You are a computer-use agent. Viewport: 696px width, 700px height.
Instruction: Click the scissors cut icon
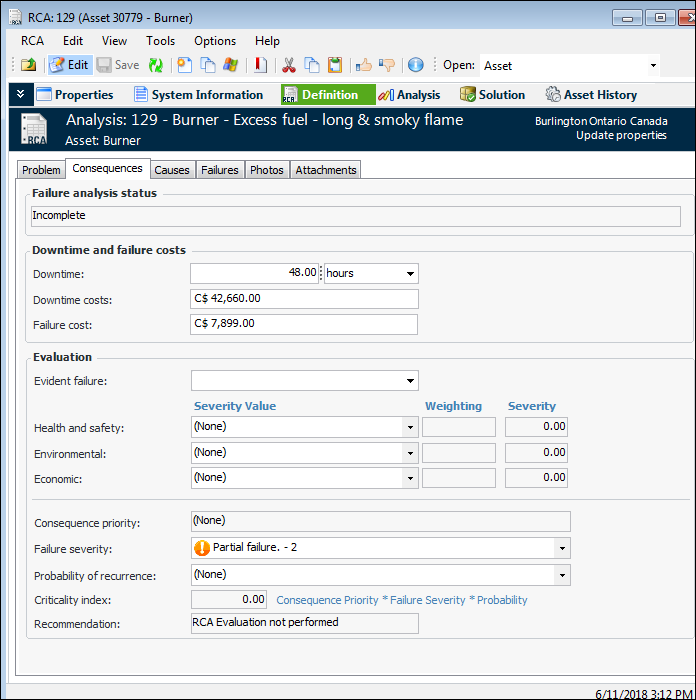coord(289,65)
